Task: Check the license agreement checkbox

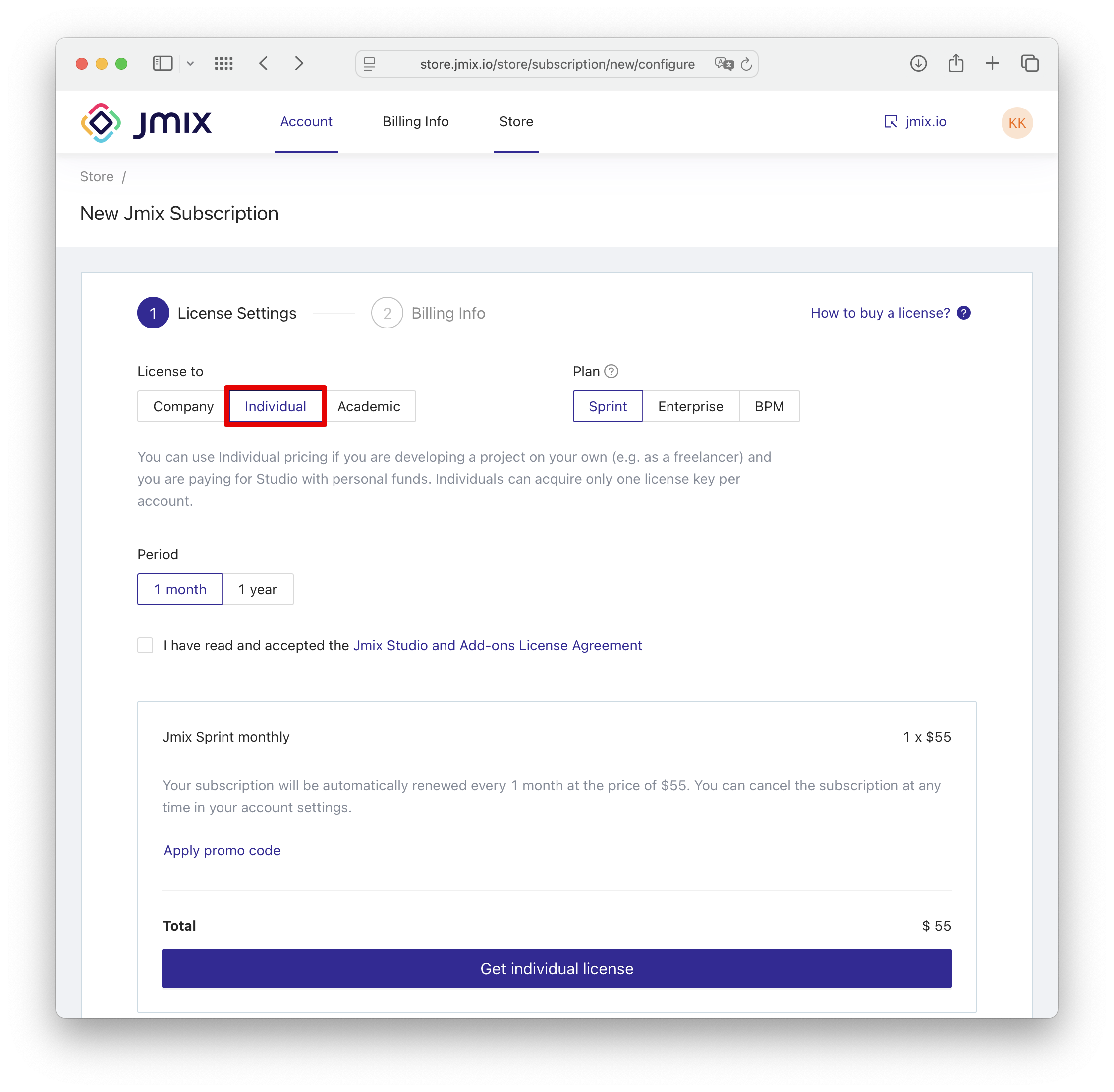Action: 145,645
